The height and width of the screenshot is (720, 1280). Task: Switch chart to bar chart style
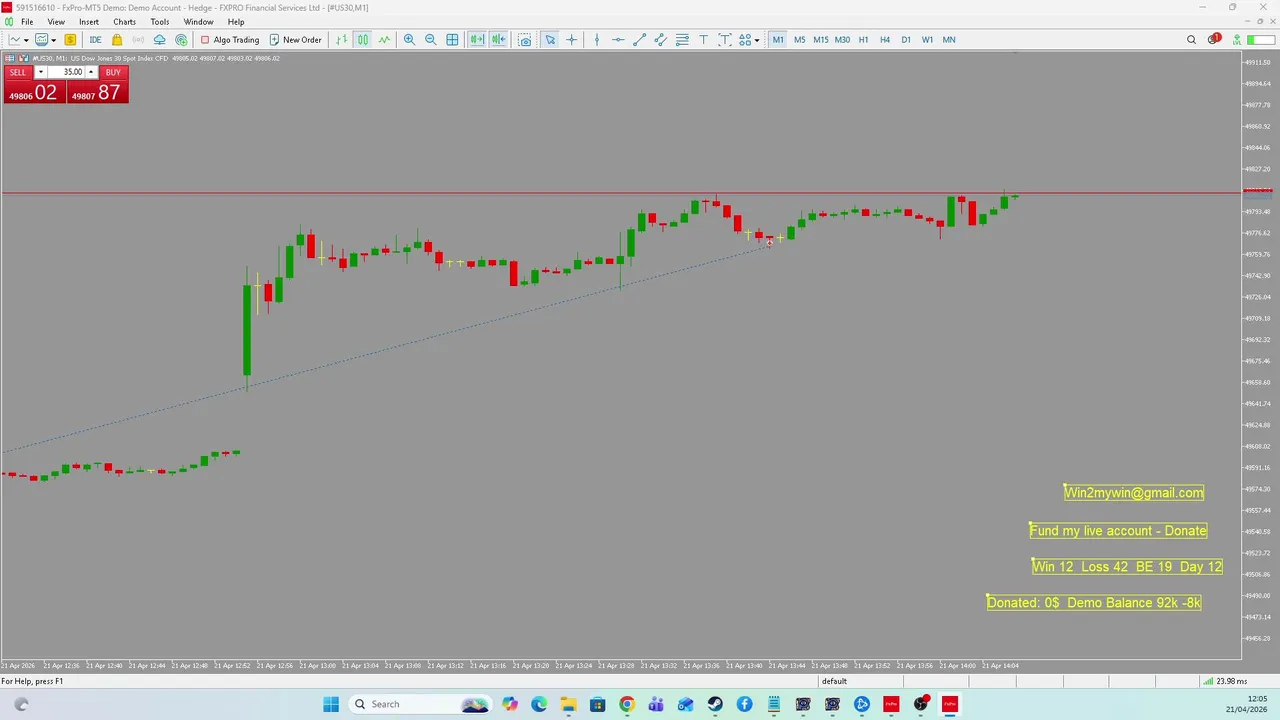pos(342,40)
